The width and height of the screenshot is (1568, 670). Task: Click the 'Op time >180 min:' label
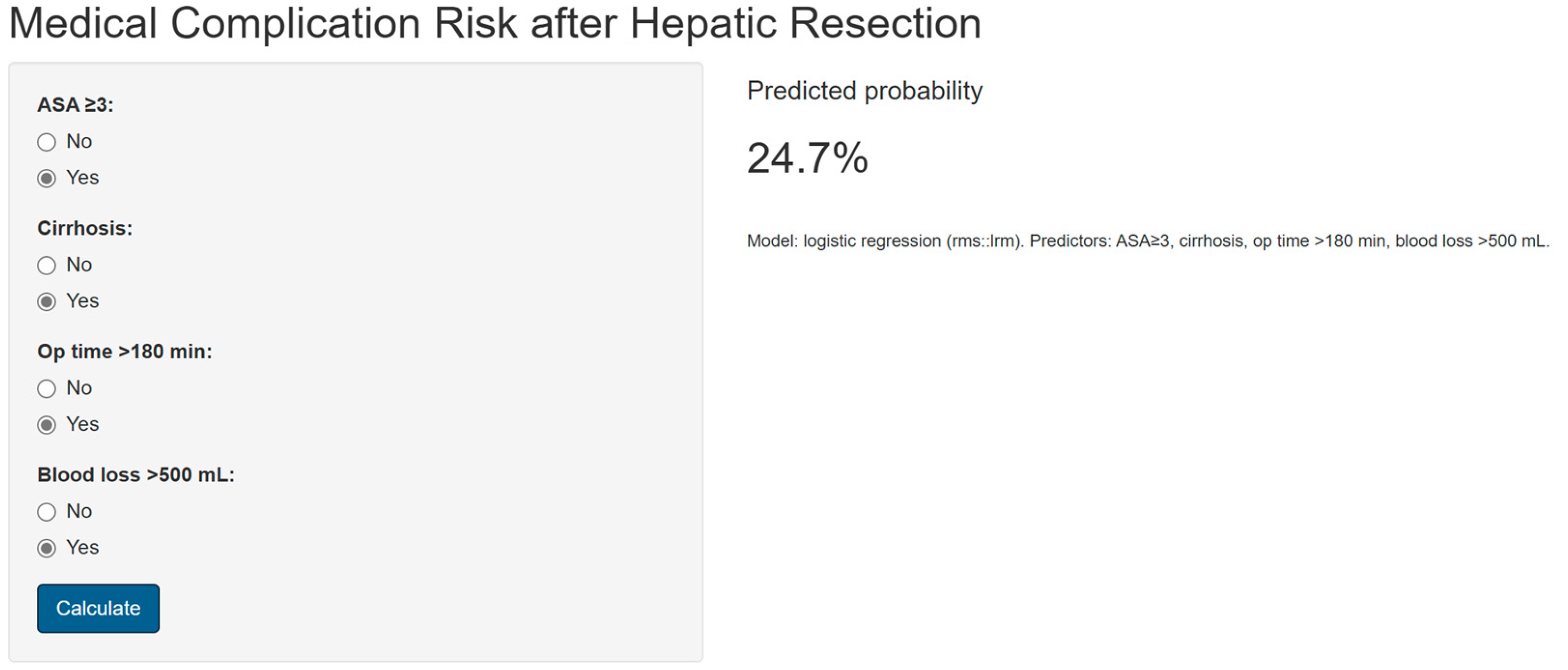[x=125, y=352]
